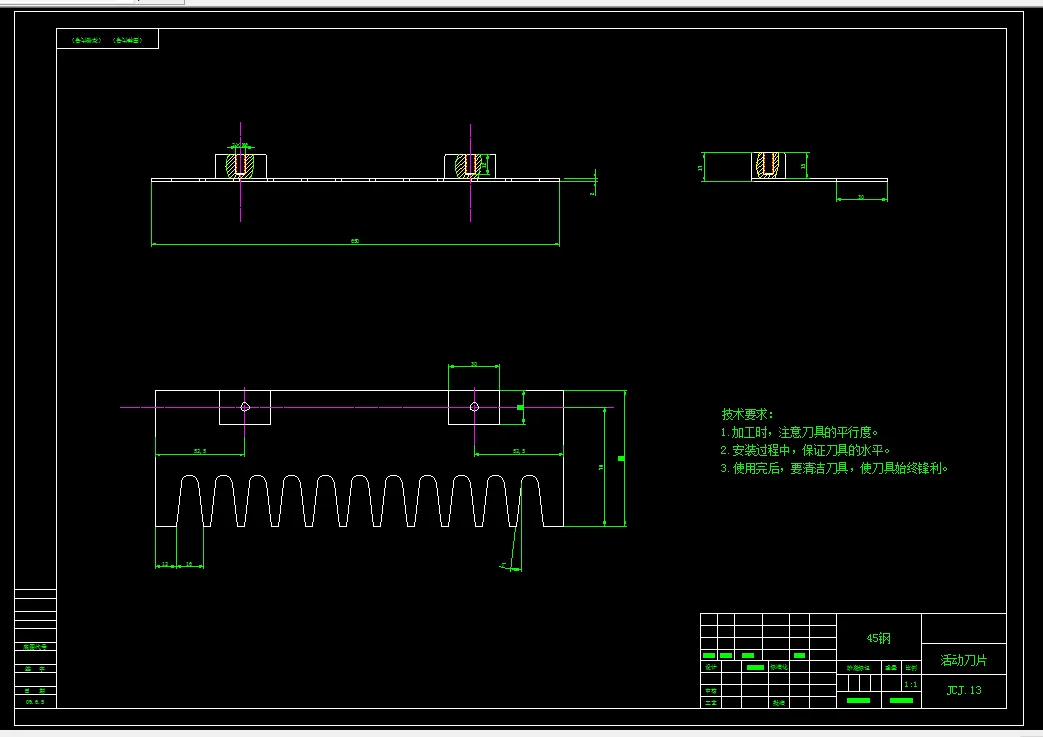Click the '1:1' scale value cell
The height and width of the screenshot is (737, 1043).
point(911,684)
